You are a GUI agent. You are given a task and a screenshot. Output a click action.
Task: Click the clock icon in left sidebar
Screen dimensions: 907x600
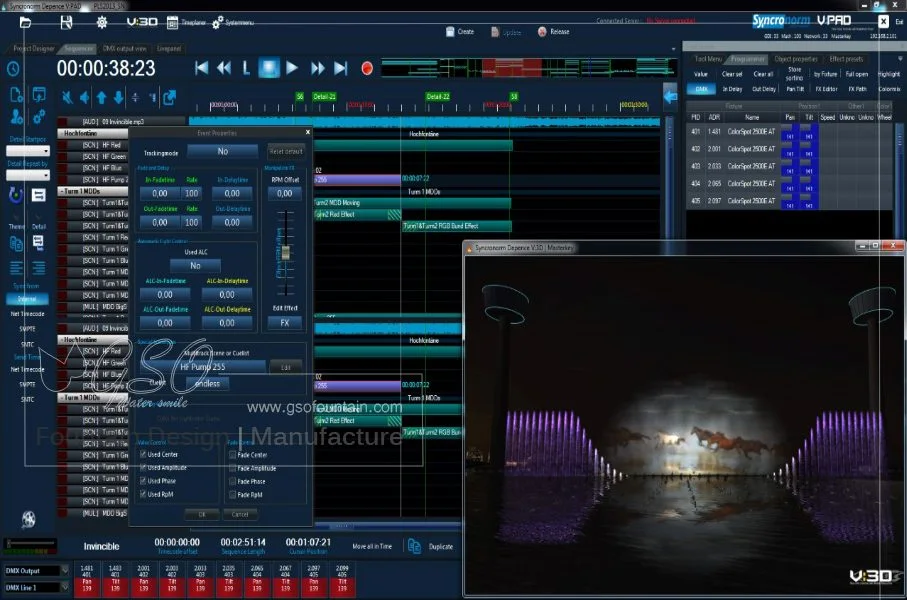tap(13, 69)
